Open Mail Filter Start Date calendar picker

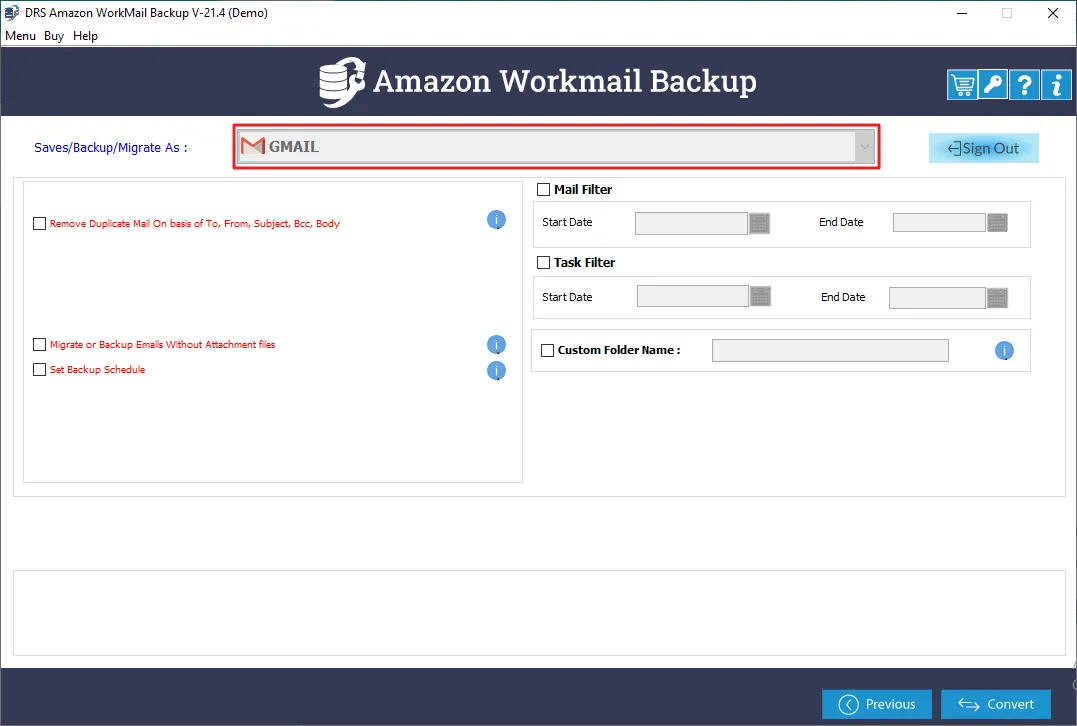[759, 223]
